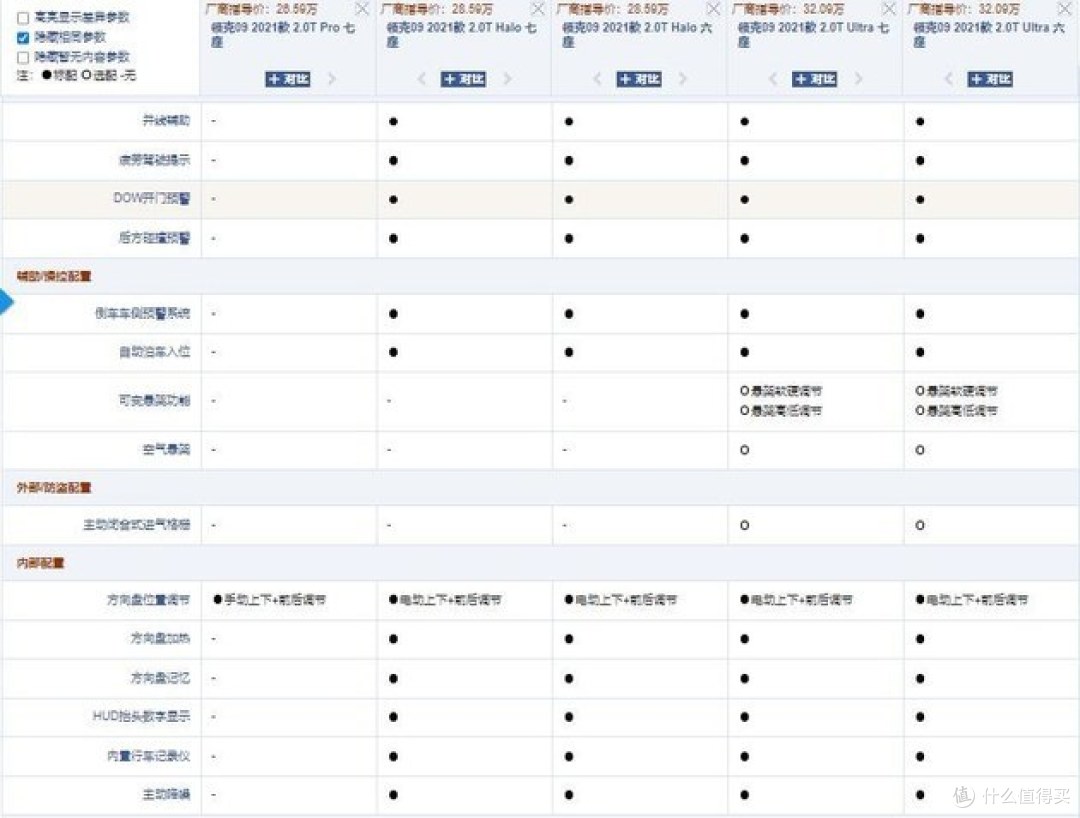Select the 疲劳驾驶提示 row label

(x=154, y=160)
